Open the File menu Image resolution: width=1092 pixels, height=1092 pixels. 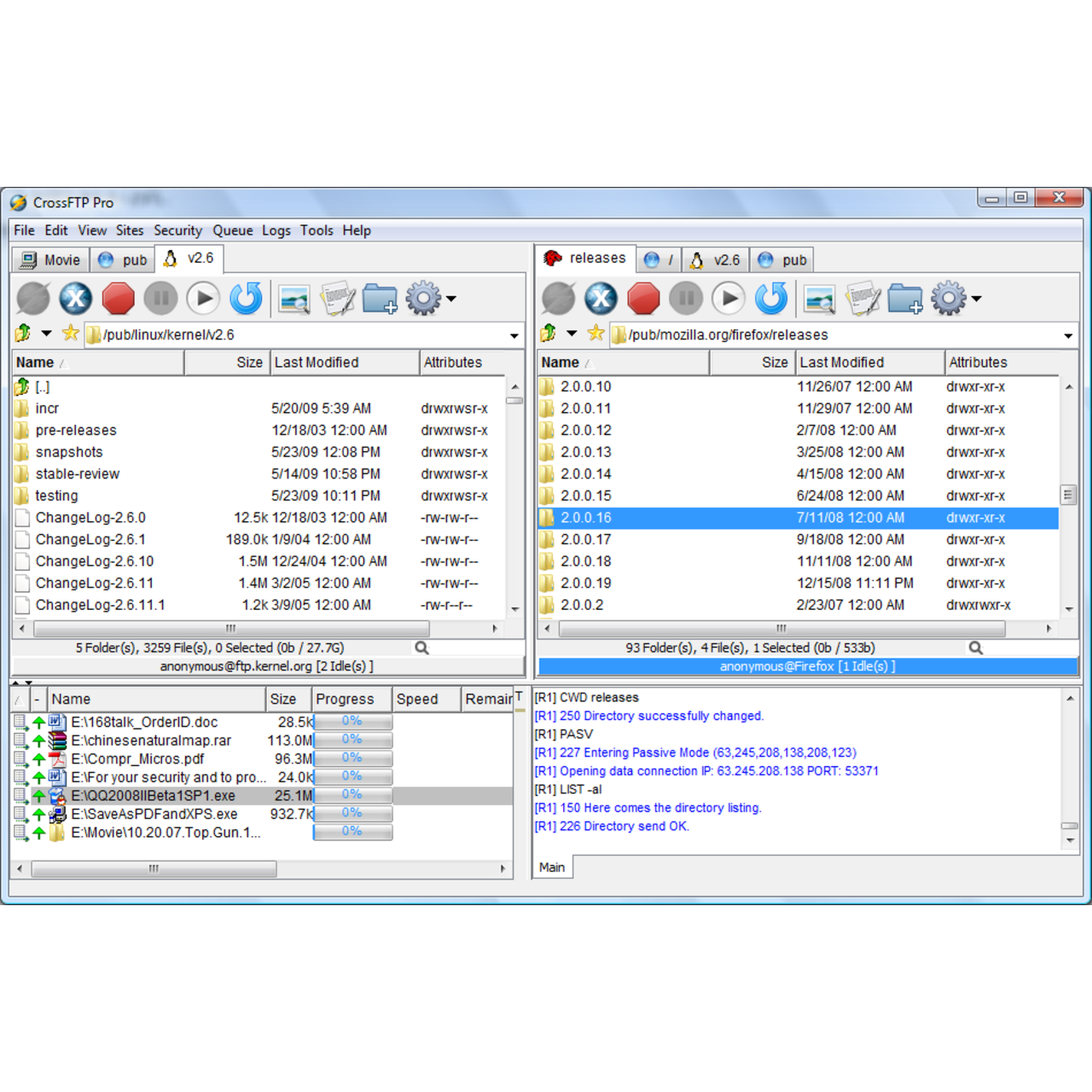pos(24,230)
